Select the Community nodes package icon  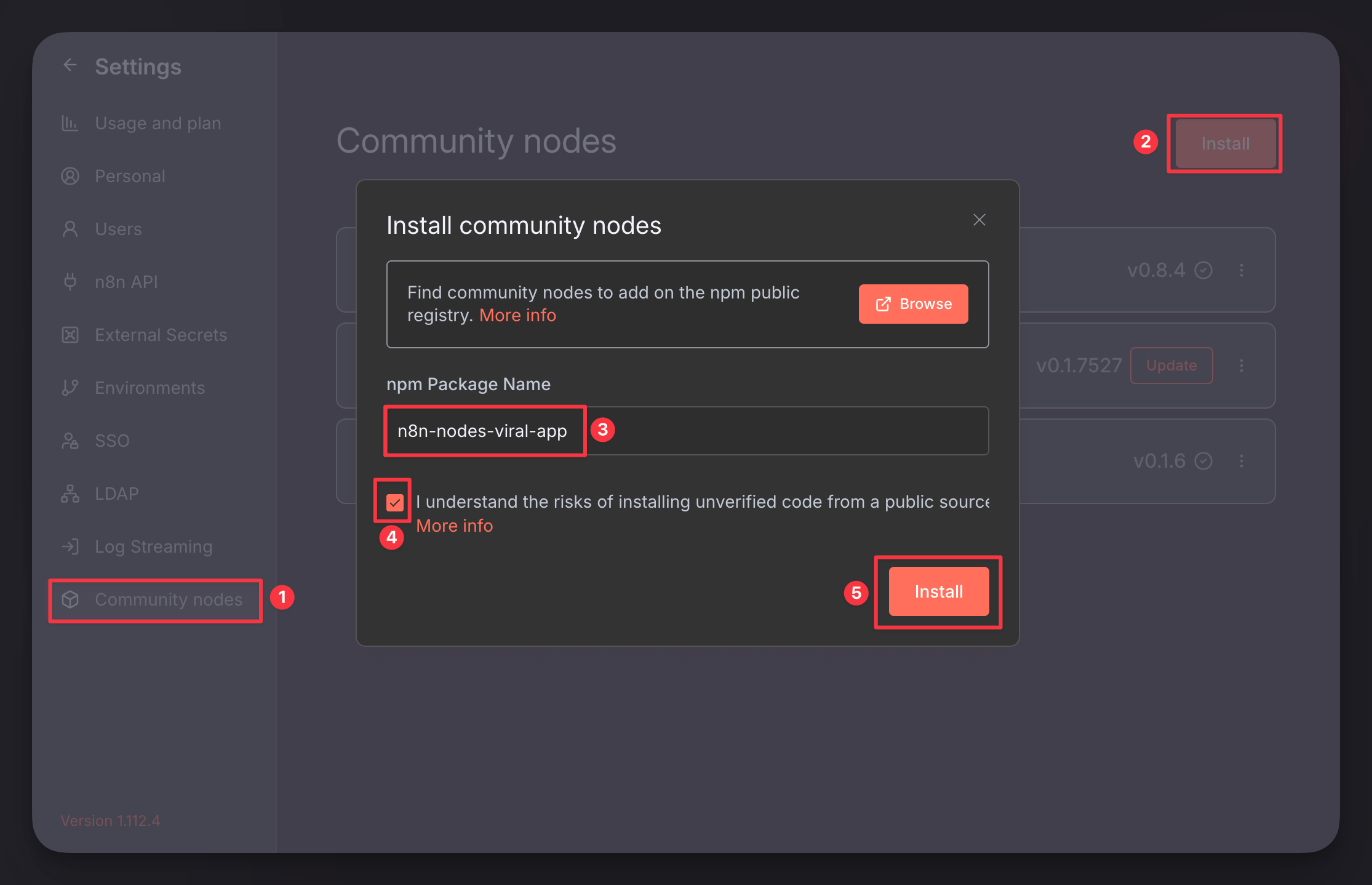click(x=70, y=599)
